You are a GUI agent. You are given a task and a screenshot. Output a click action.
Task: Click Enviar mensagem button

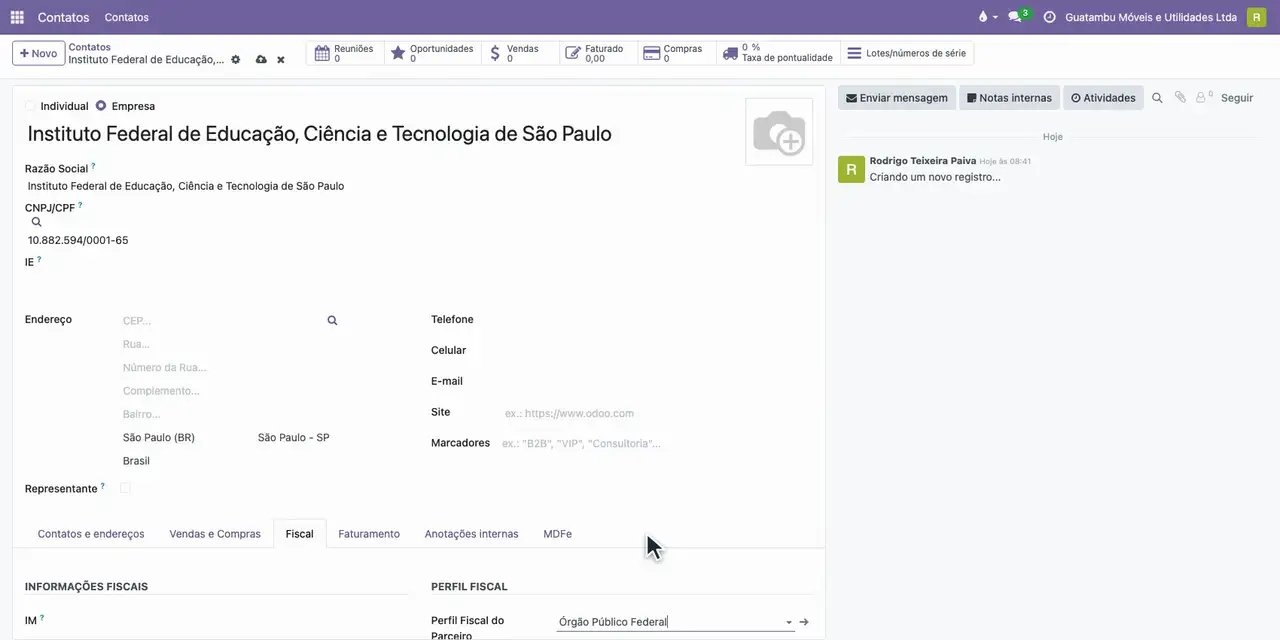pos(897,98)
